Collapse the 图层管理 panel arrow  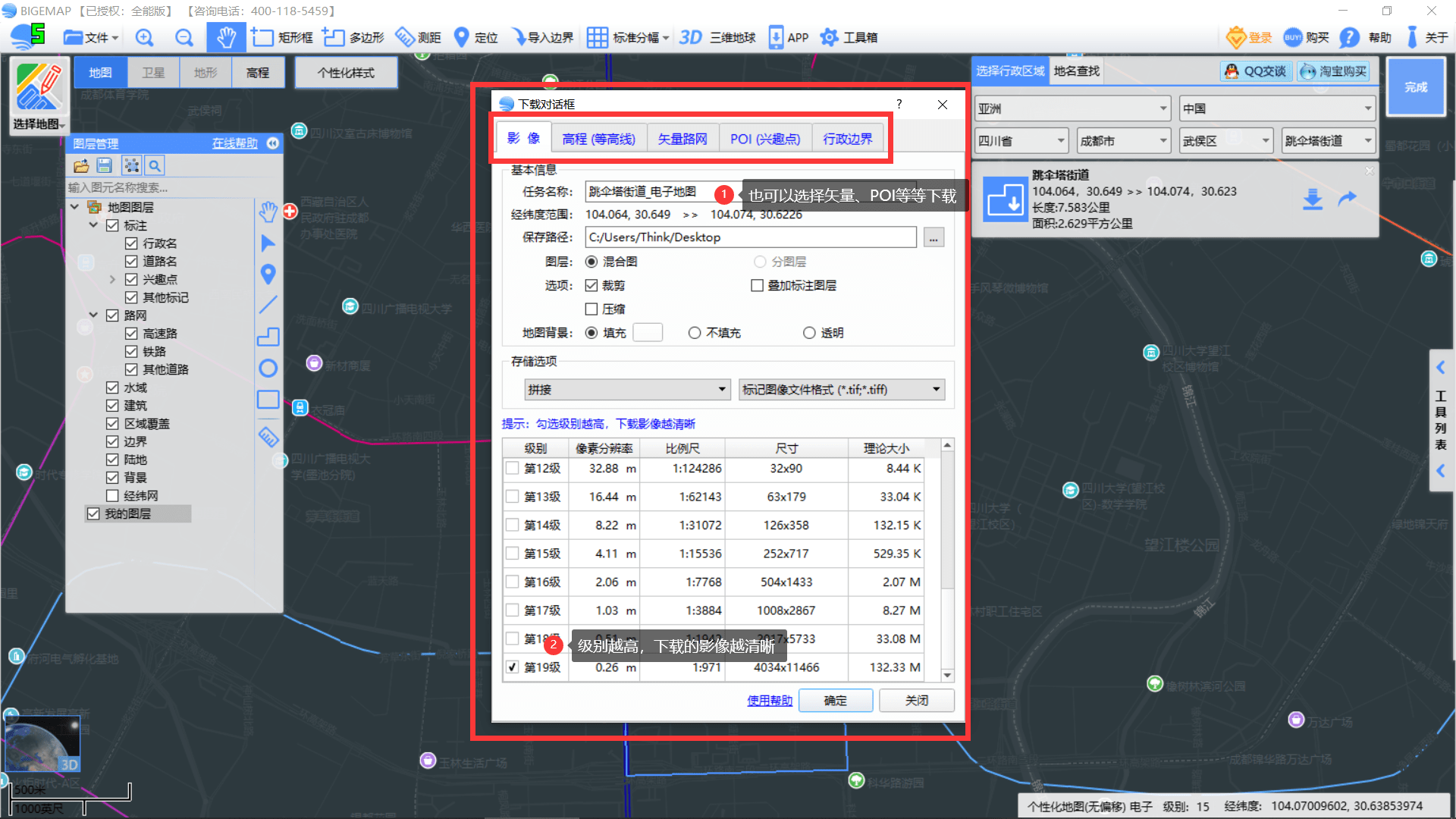(x=273, y=143)
